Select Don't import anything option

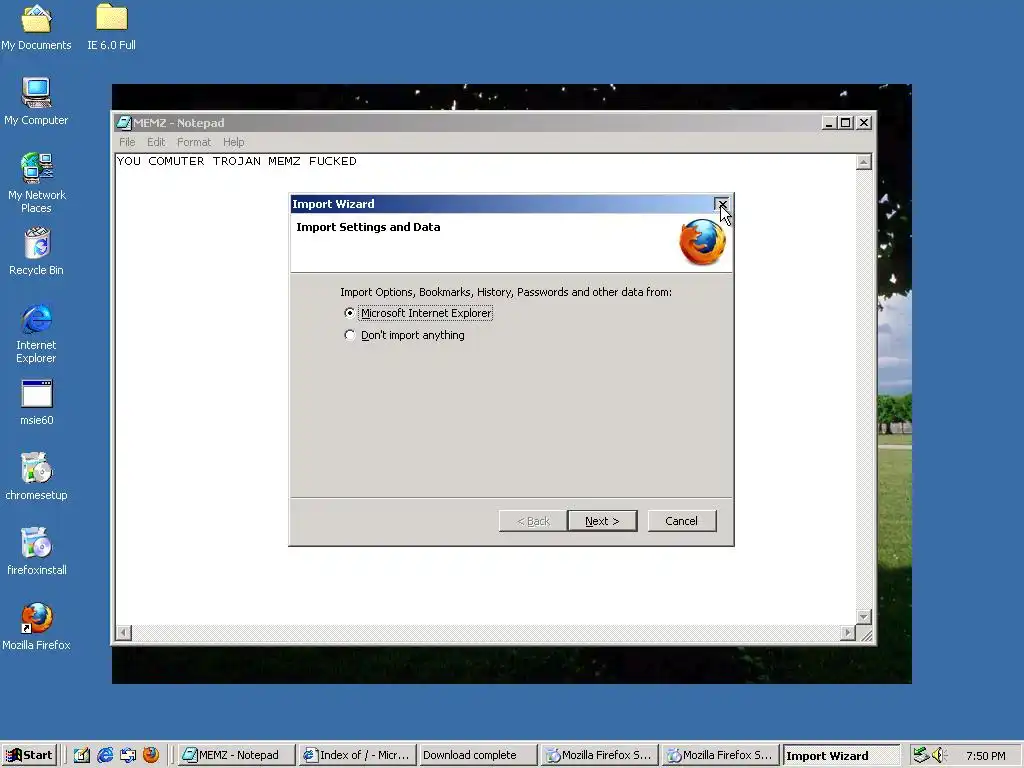pyautogui.click(x=405, y=335)
